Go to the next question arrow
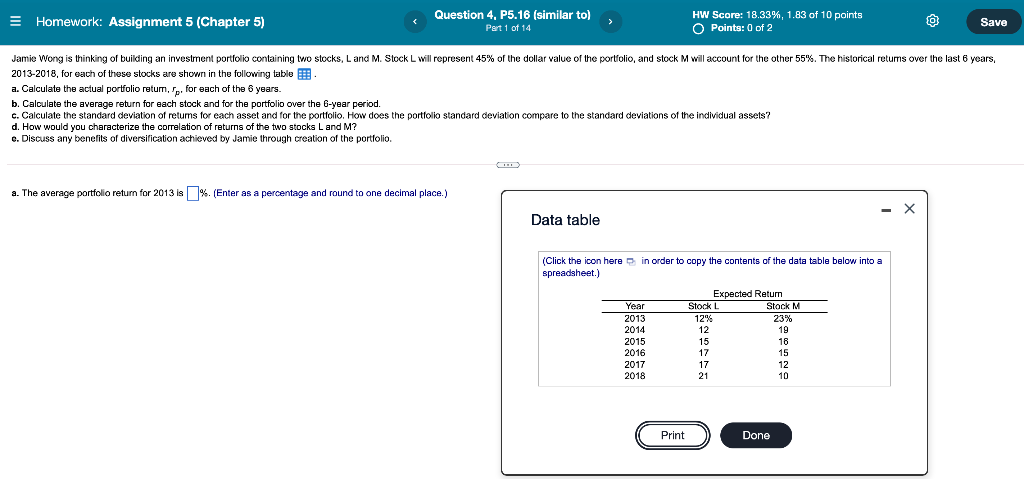1024x479 pixels. click(610, 22)
